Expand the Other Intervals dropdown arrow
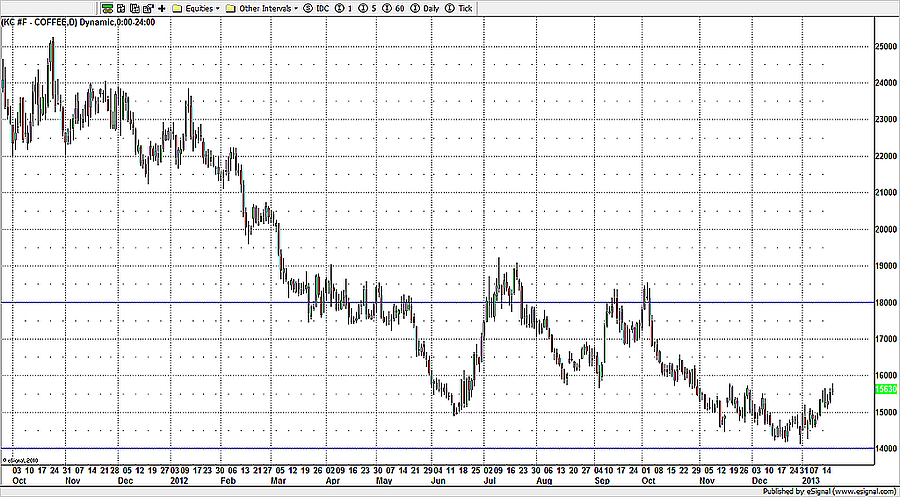Screen dimensions: 900x497 [x=296, y=8]
